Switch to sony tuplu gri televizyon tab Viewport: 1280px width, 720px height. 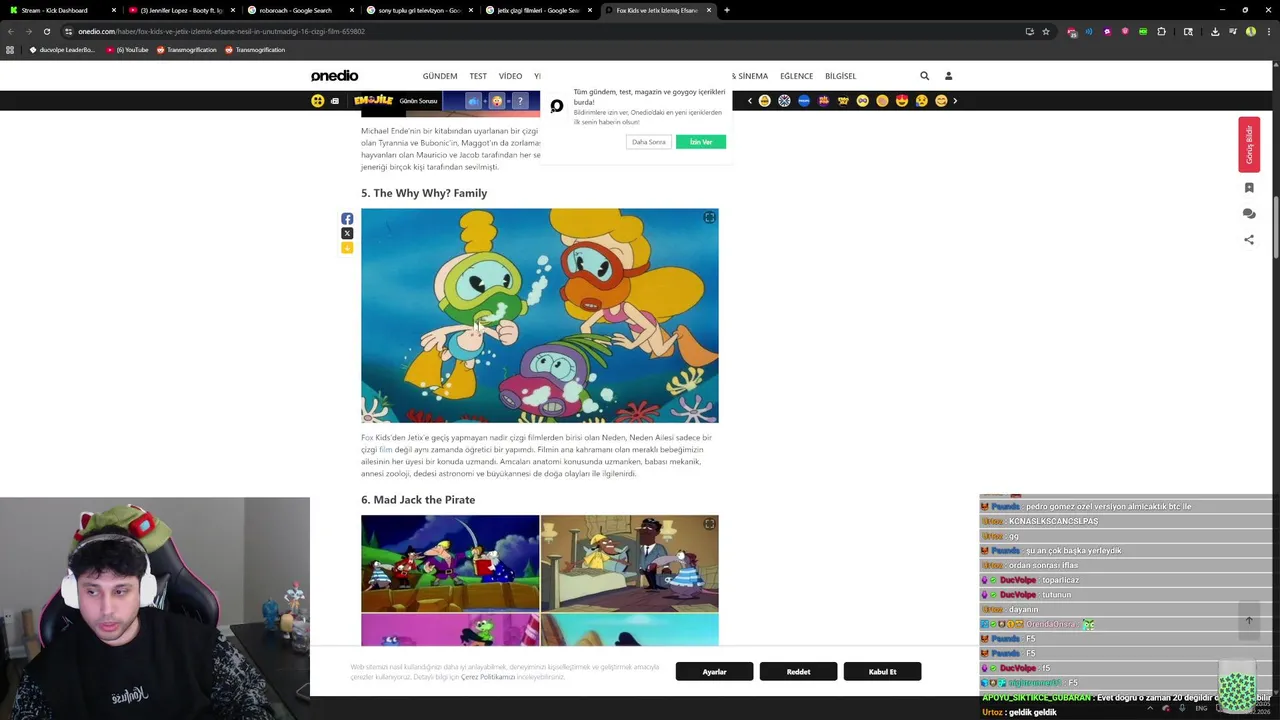pyautogui.click(x=420, y=10)
